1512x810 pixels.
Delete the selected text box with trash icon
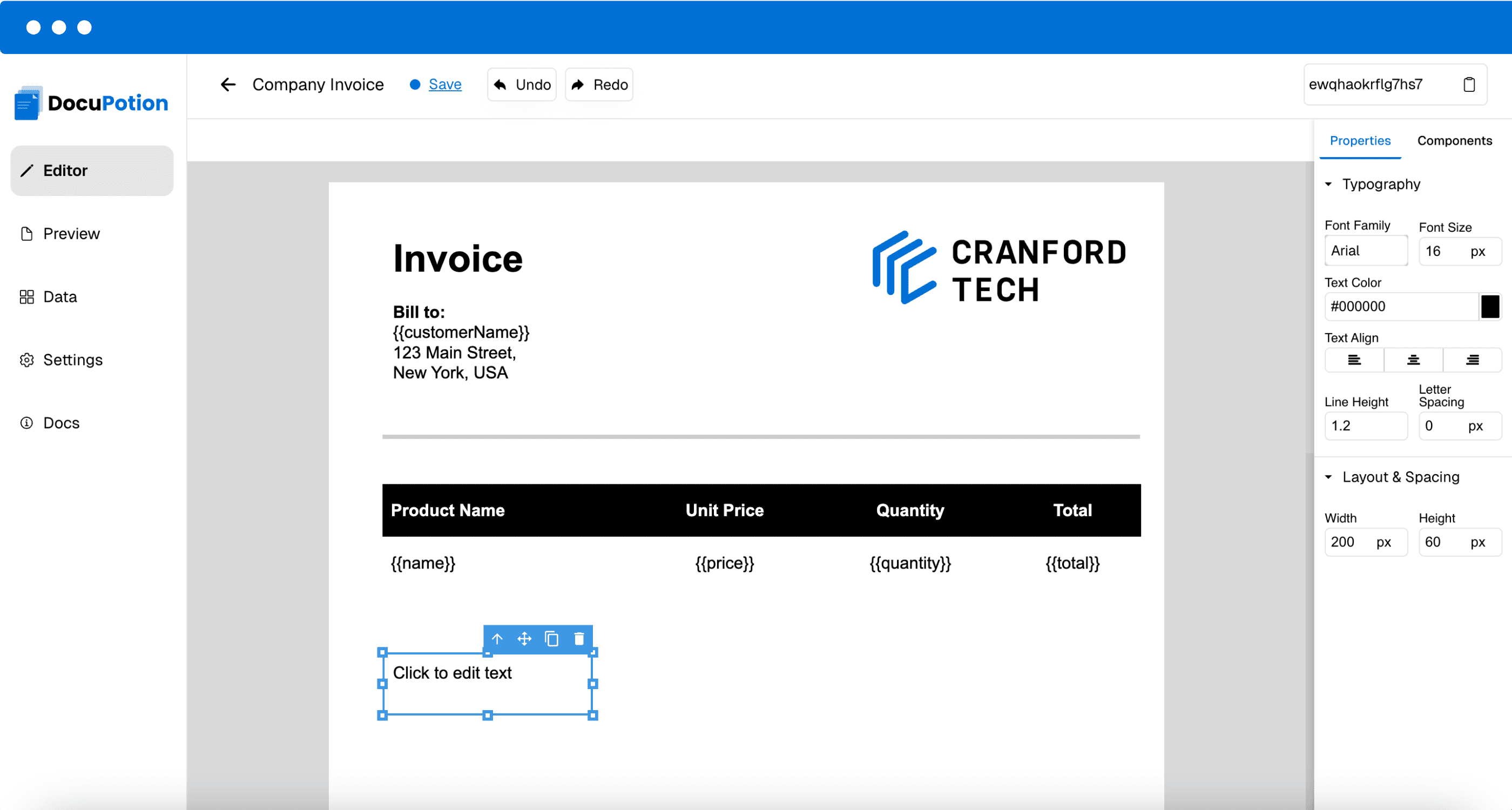click(579, 639)
